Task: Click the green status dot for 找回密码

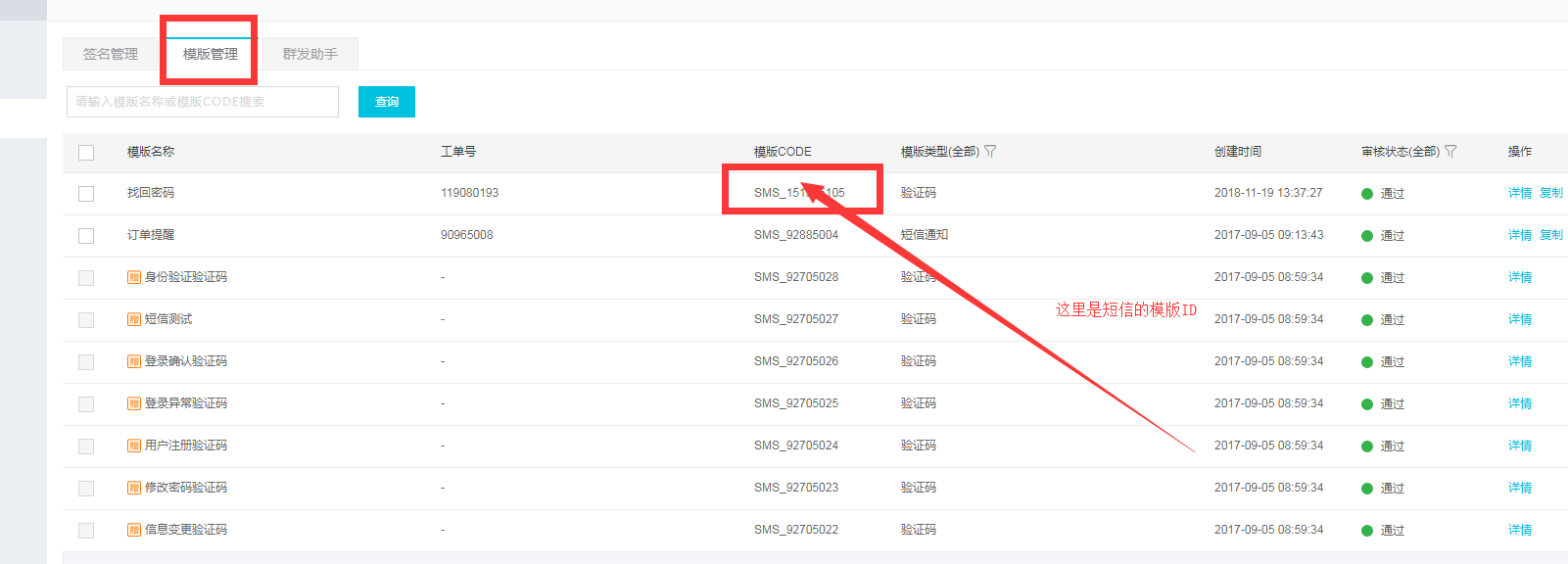Action: tap(1366, 194)
